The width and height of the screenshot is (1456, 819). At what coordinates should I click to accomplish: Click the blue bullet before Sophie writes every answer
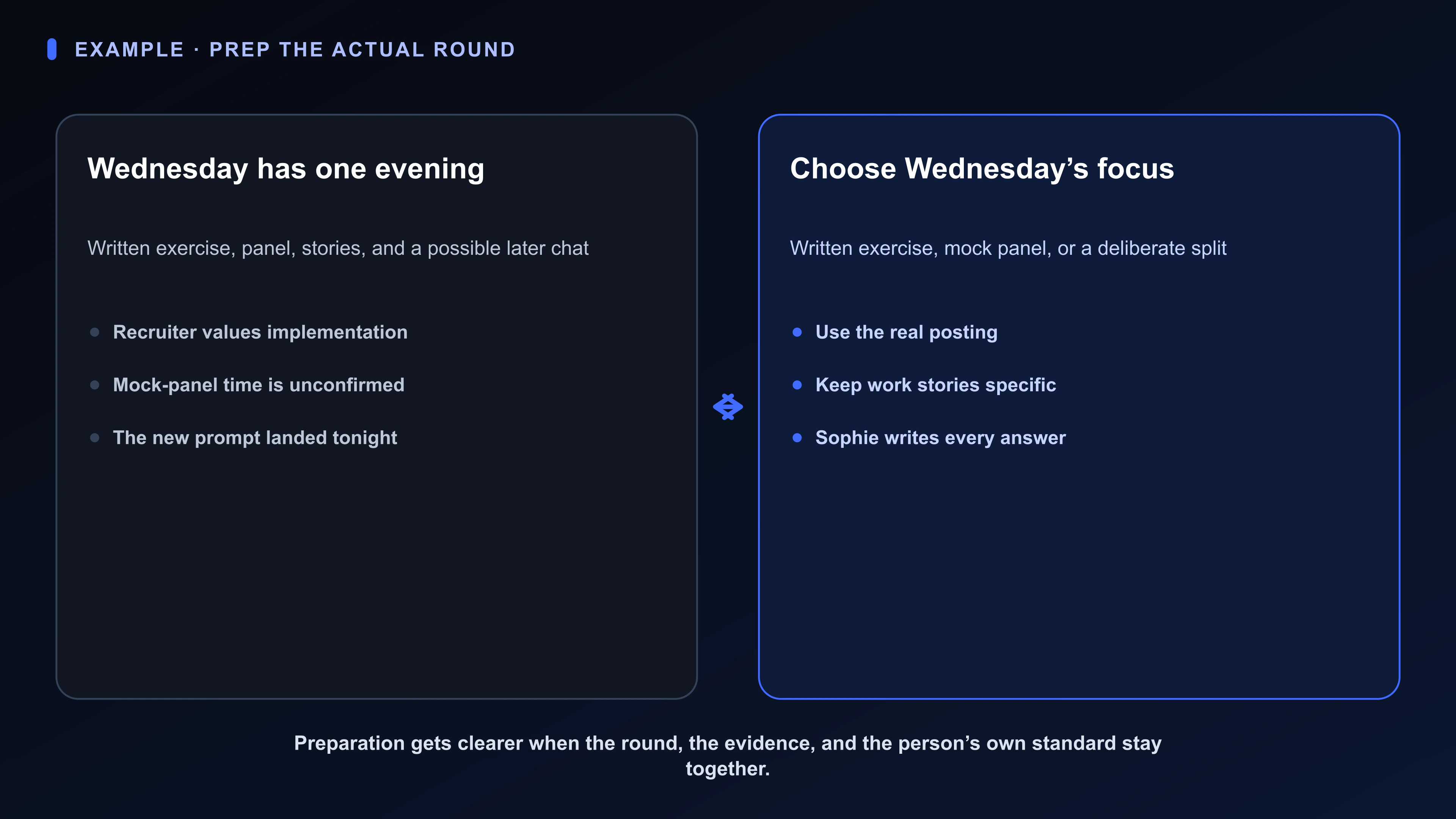click(x=797, y=438)
